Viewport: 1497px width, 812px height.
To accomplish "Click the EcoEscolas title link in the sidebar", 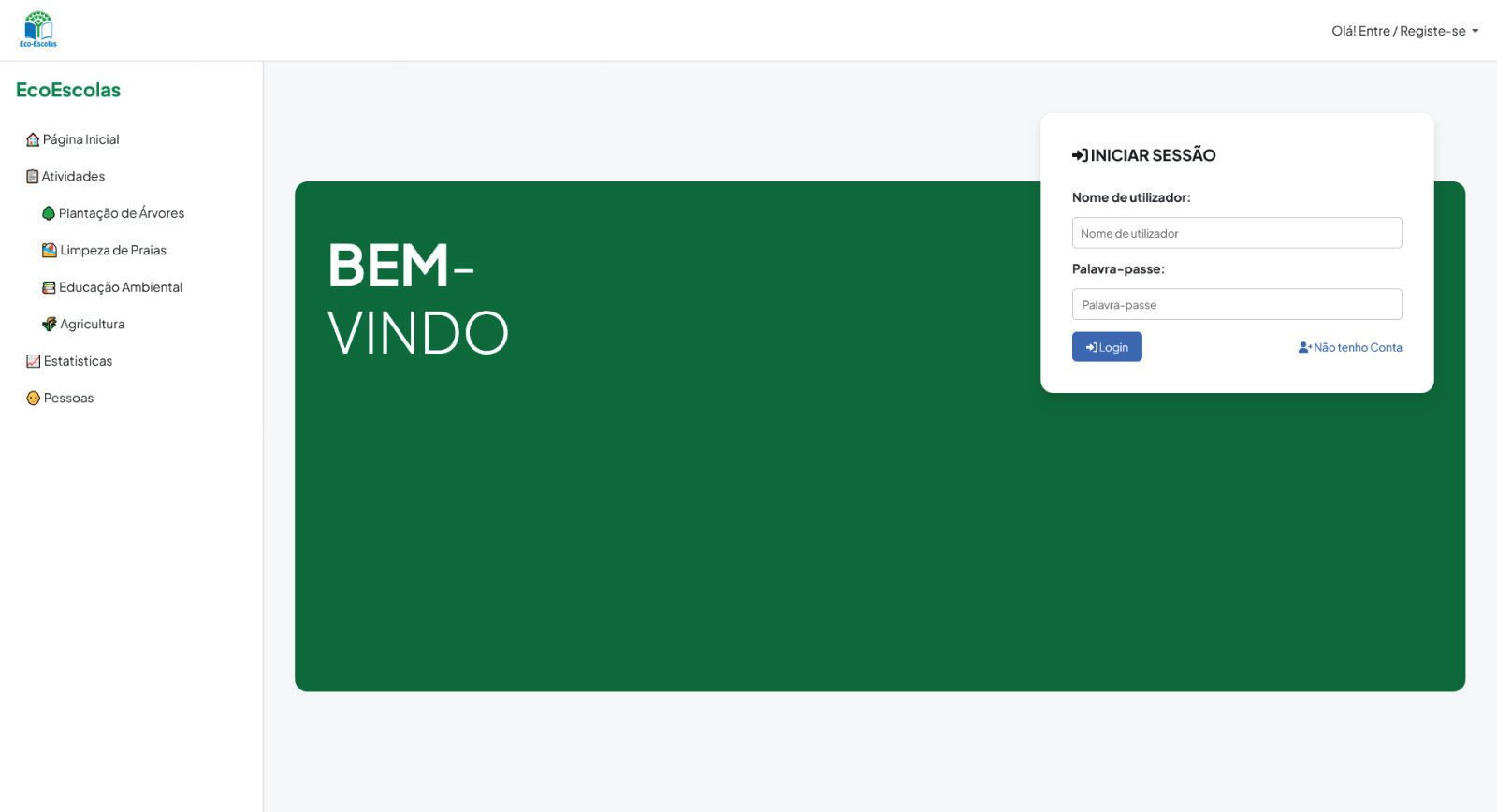I will click(68, 90).
